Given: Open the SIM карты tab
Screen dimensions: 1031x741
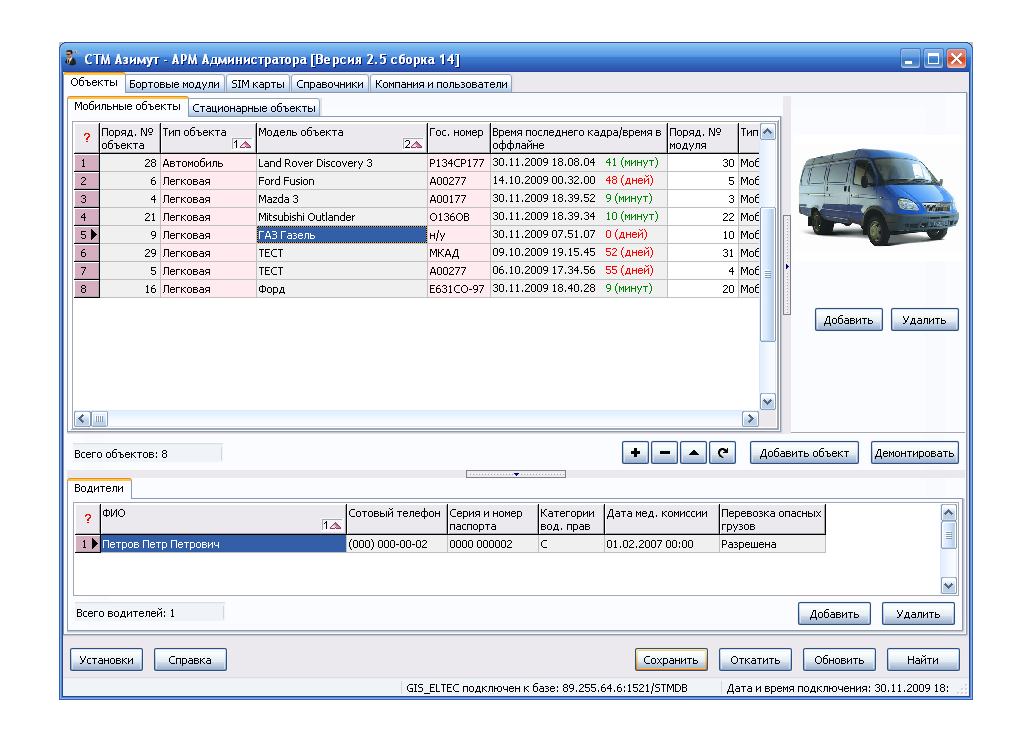Looking at the screenshot, I should click(258, 84).
